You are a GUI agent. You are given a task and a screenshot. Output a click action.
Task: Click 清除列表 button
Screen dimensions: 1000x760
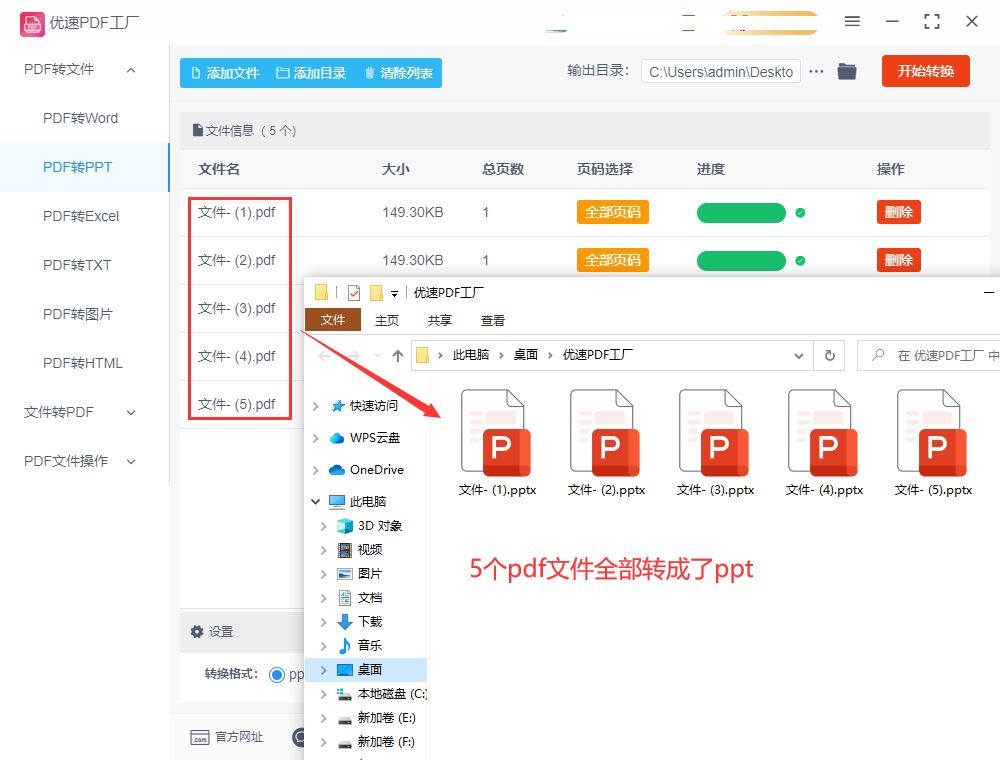point(399,73)
